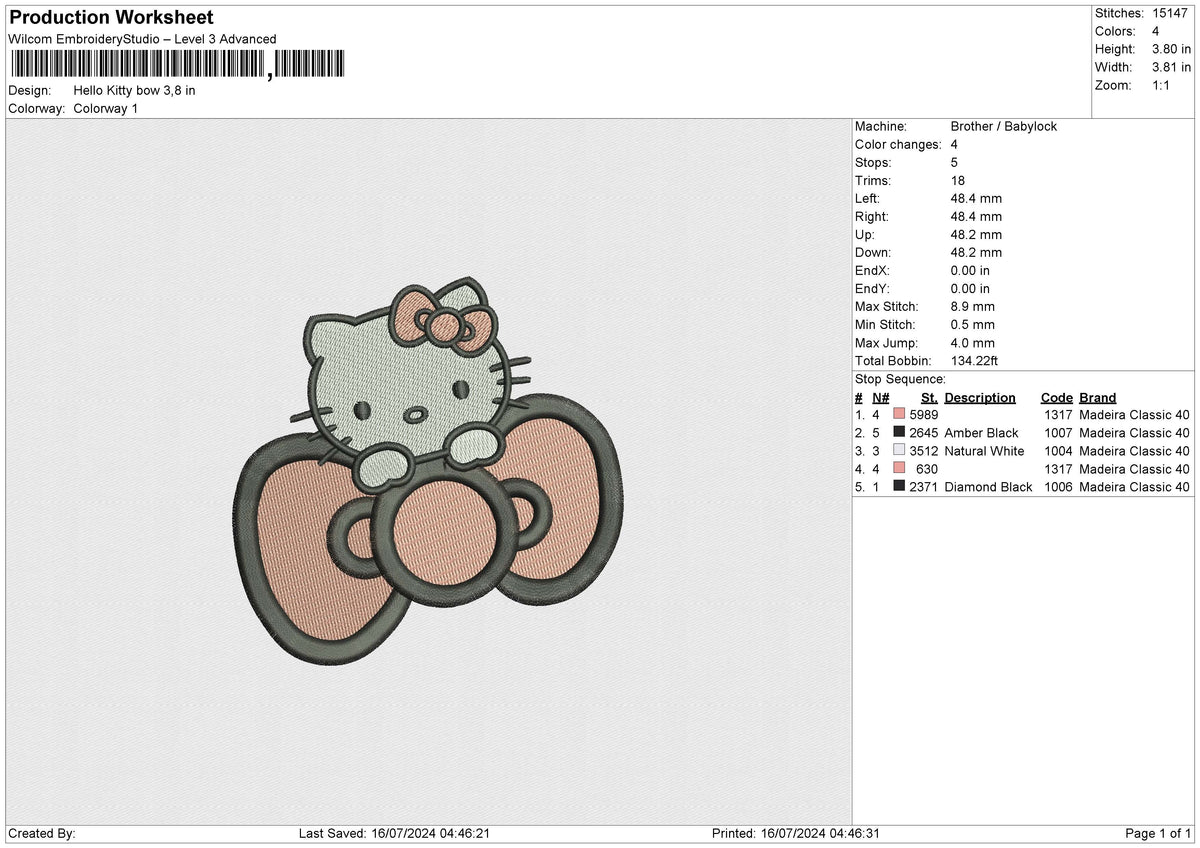1200x848 pixels.
Task: Click the 'EndX:' label
Action: (x=872, y=271)
